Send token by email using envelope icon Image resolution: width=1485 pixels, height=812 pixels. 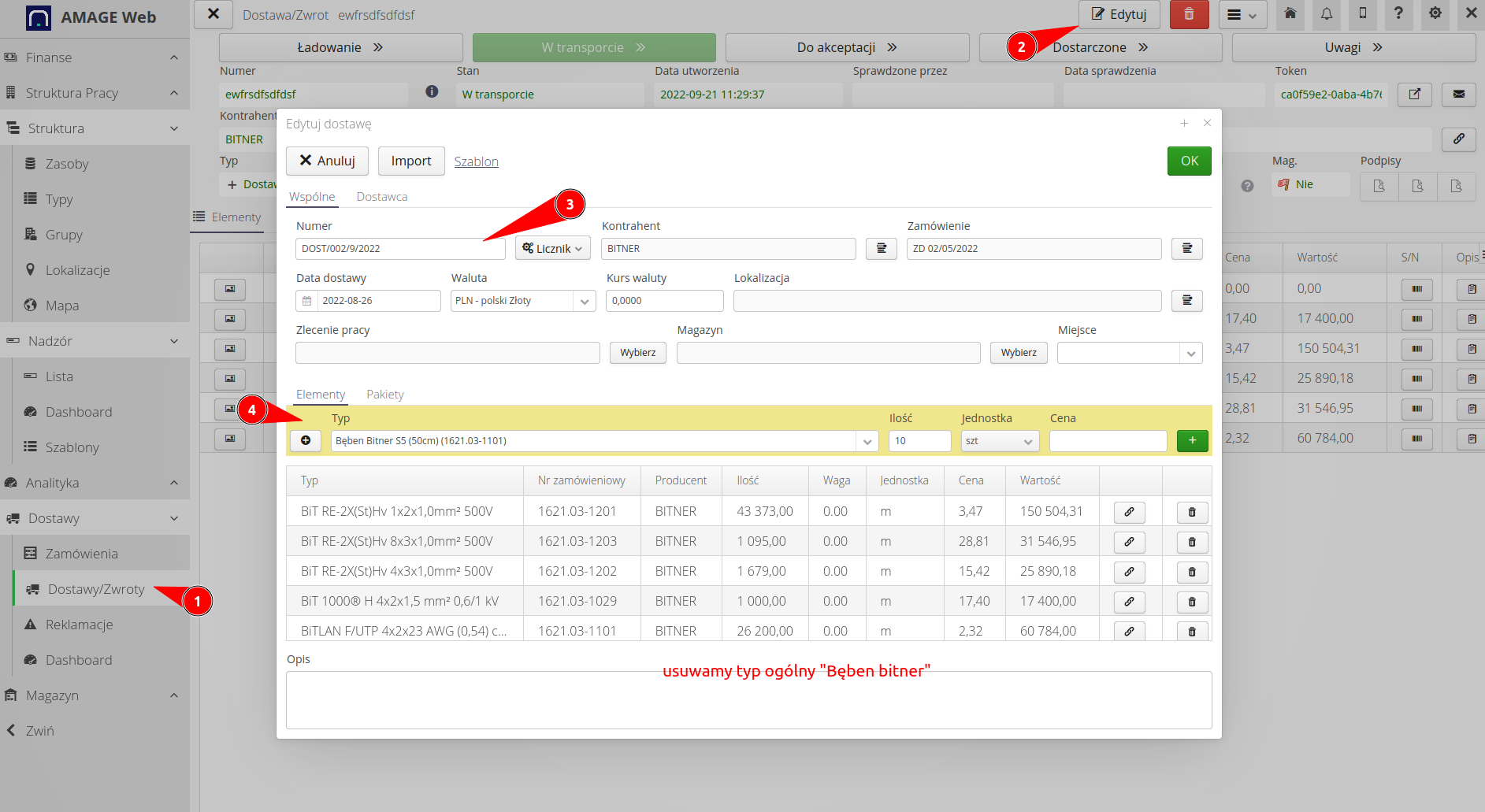(x=1458, y=95)
